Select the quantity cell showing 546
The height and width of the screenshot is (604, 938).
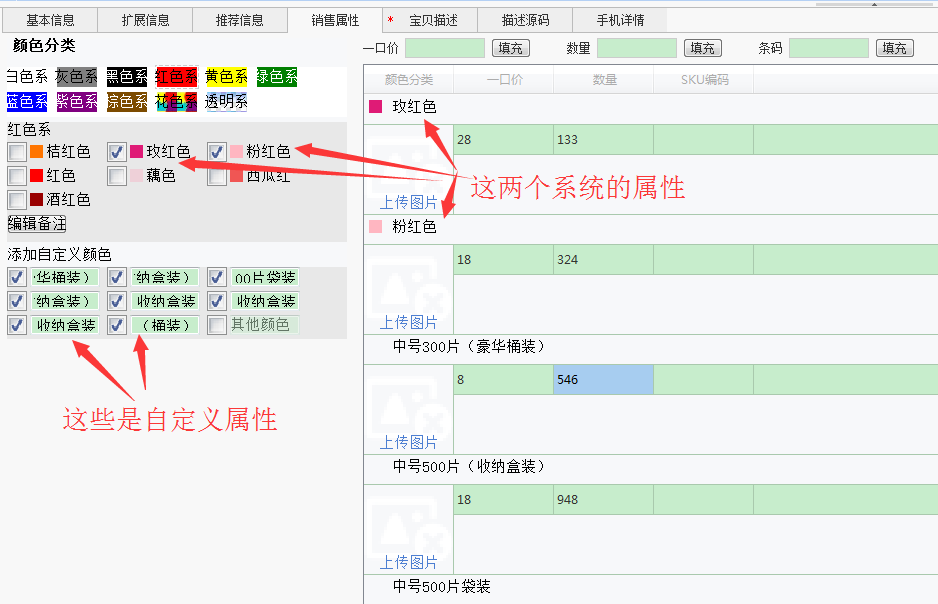pos(603,380)
